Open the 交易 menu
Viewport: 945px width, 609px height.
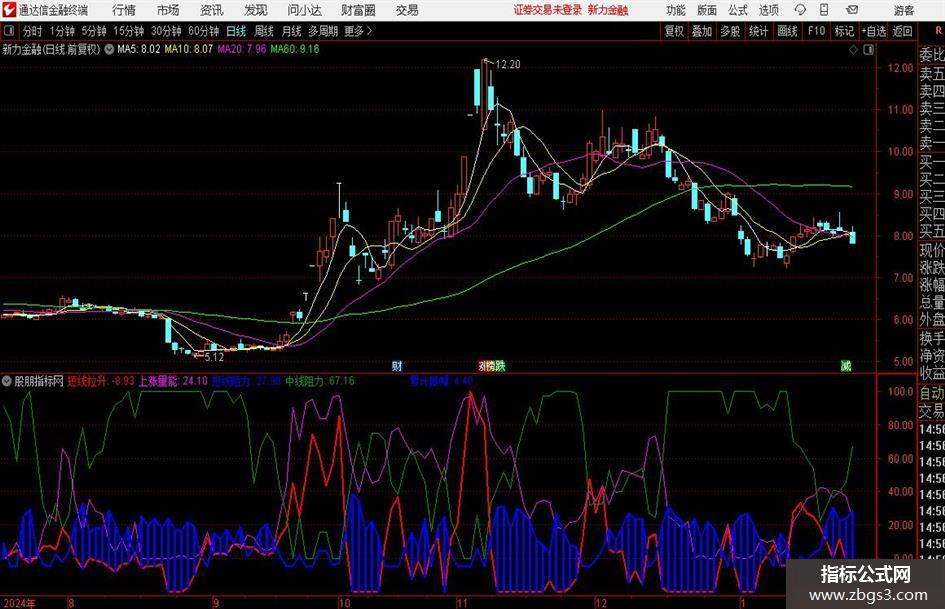click(407, 10)
